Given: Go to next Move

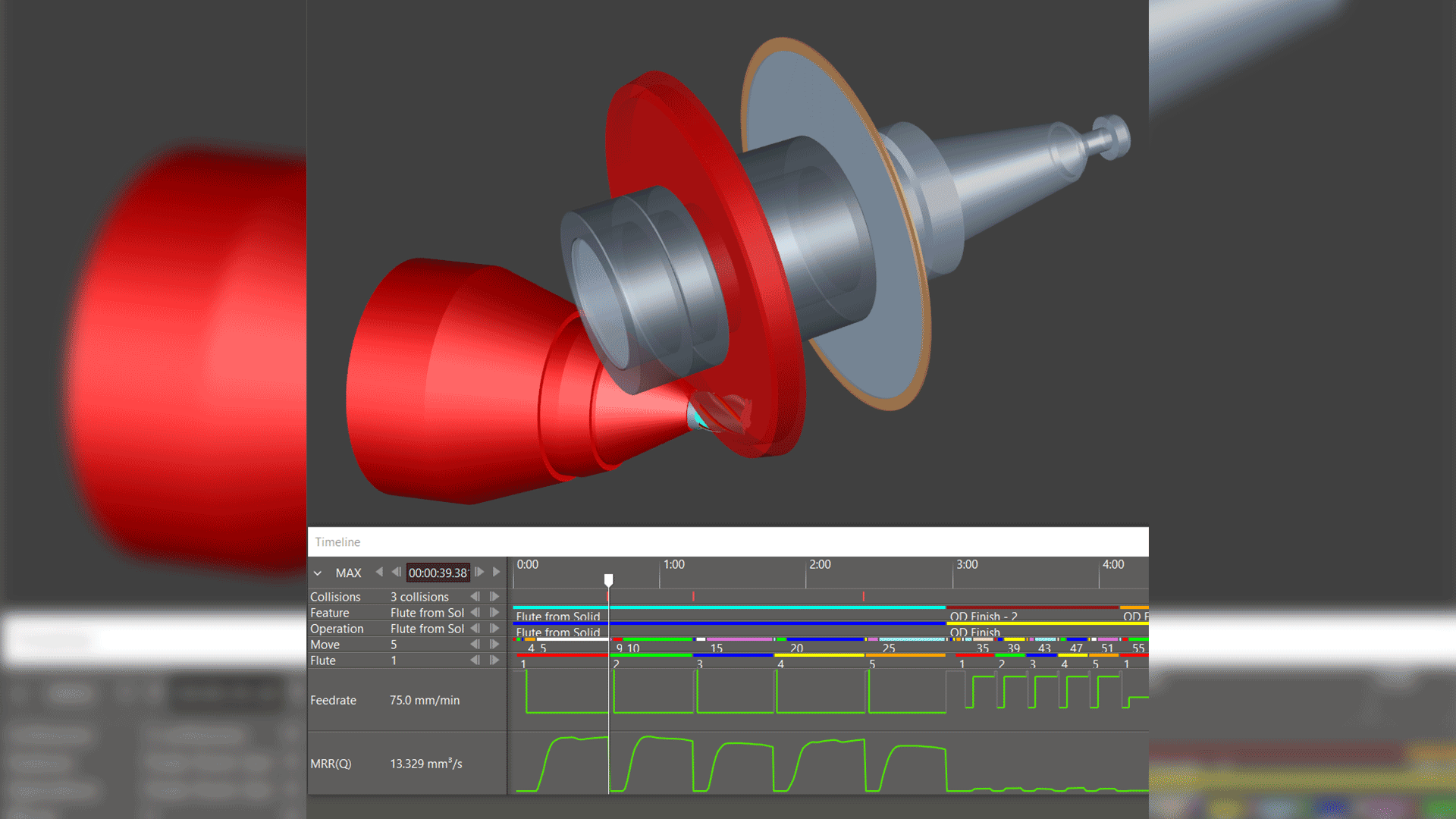Looking at the screenshot, I should [494, 645].
